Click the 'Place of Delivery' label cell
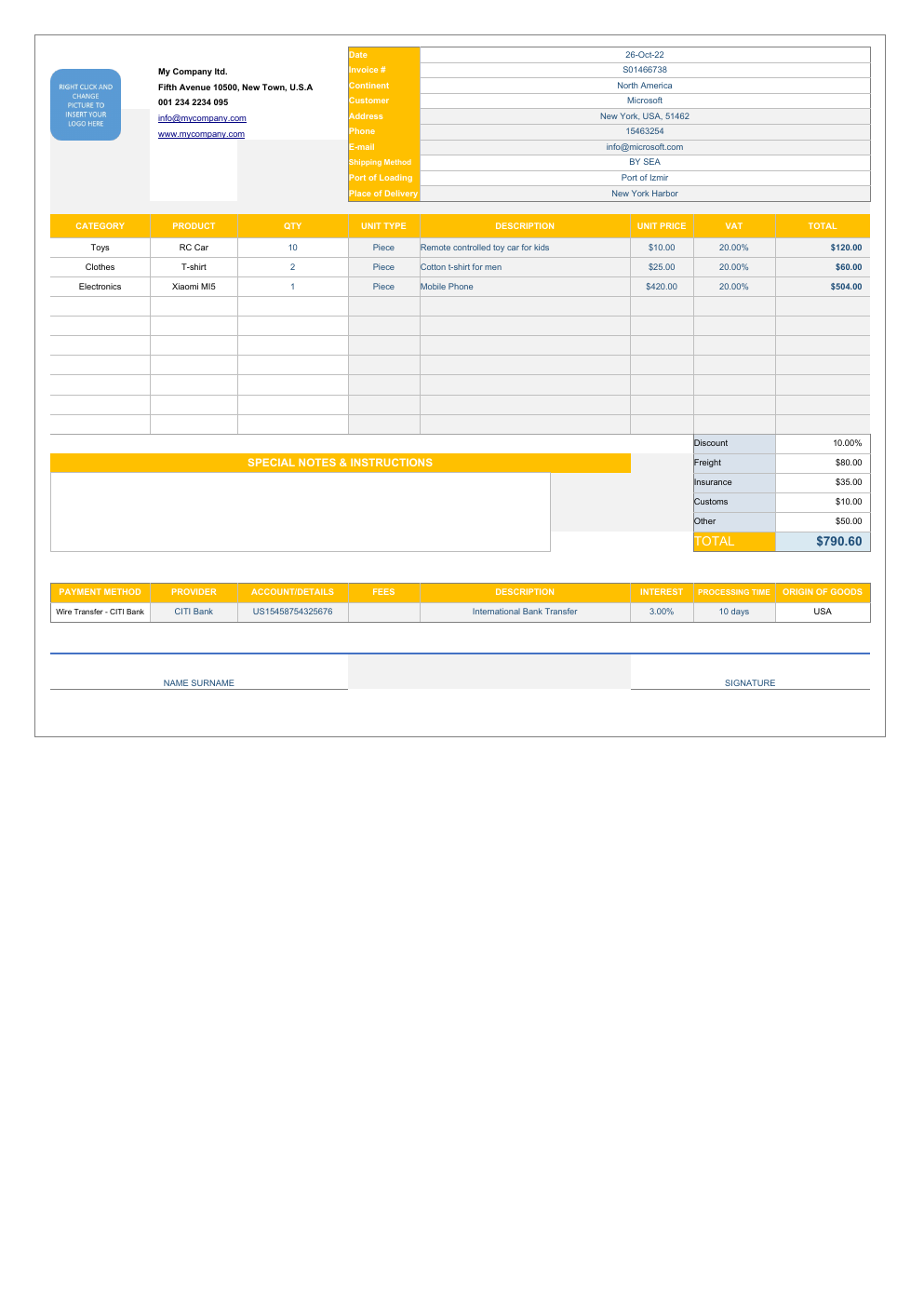The image size is (924, 1307). coord(384,194)
